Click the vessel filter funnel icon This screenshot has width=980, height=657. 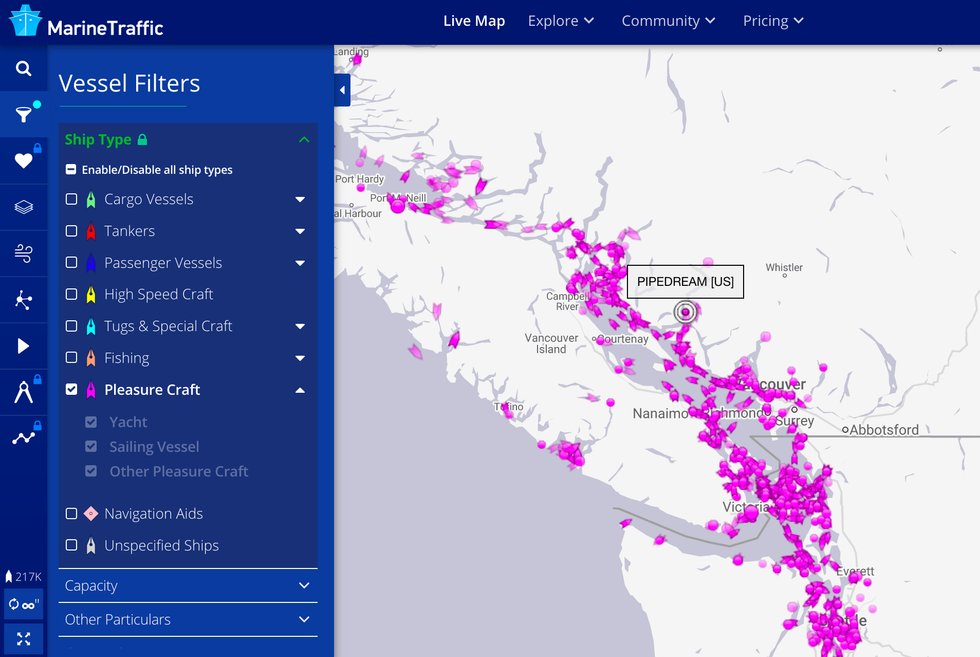coord(23,115)
